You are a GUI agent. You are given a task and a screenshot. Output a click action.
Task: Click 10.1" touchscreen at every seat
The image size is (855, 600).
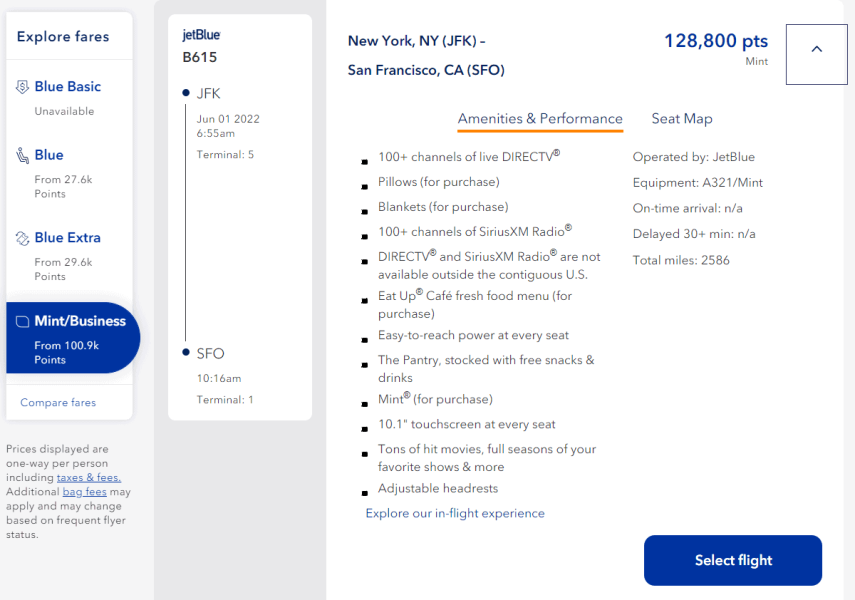click(x=467, y=424)
